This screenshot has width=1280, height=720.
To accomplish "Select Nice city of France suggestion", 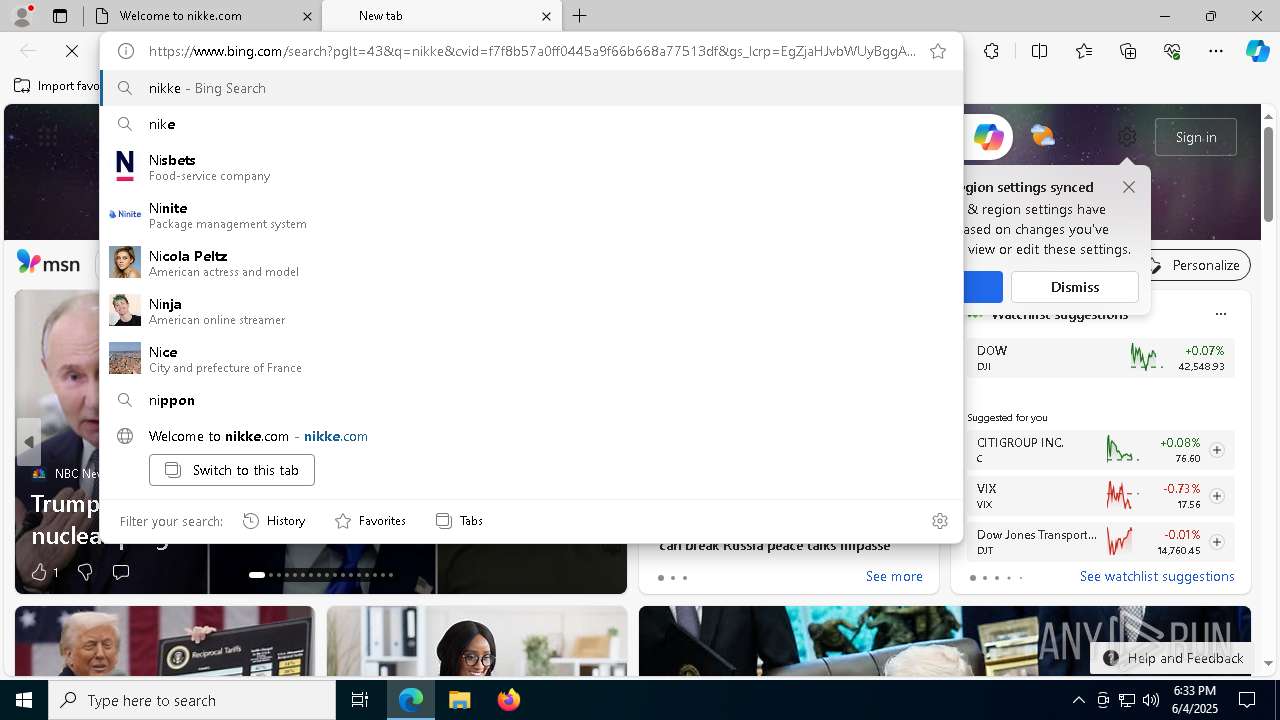I will tap(531, 359).
